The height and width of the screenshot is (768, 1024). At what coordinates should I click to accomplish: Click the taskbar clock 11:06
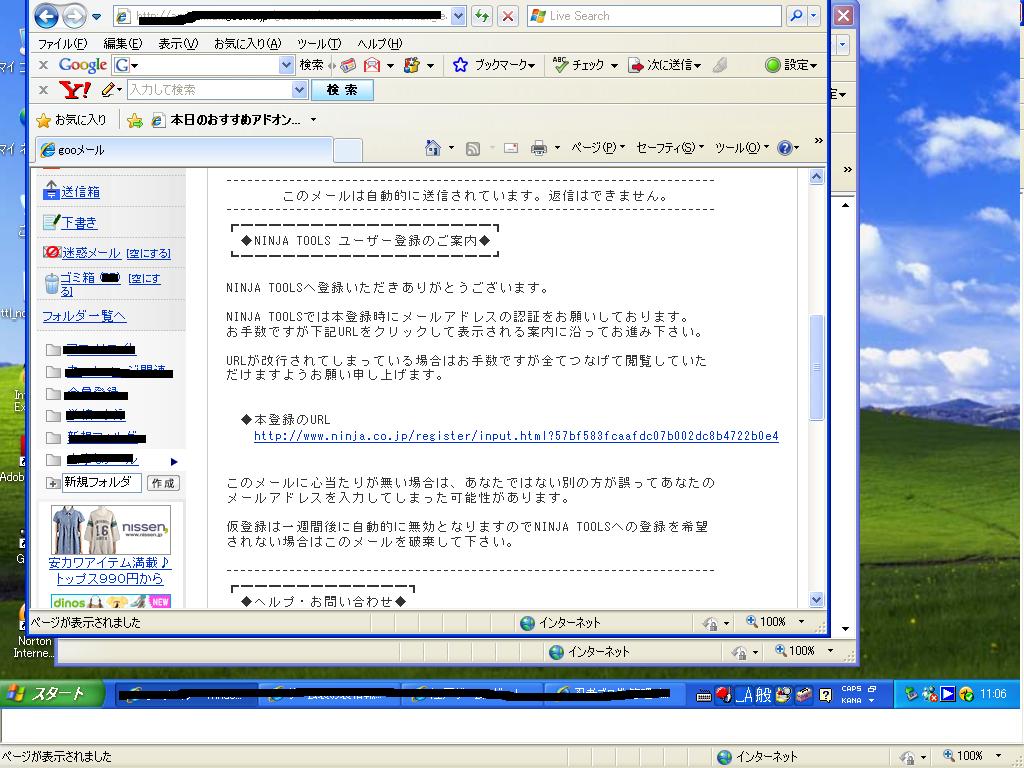(x=993, y=694)
